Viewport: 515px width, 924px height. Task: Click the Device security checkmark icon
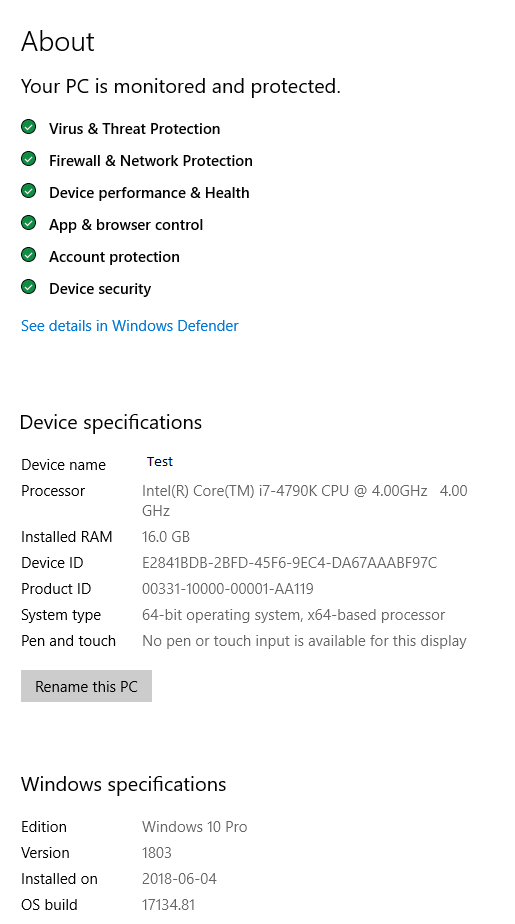28,287
